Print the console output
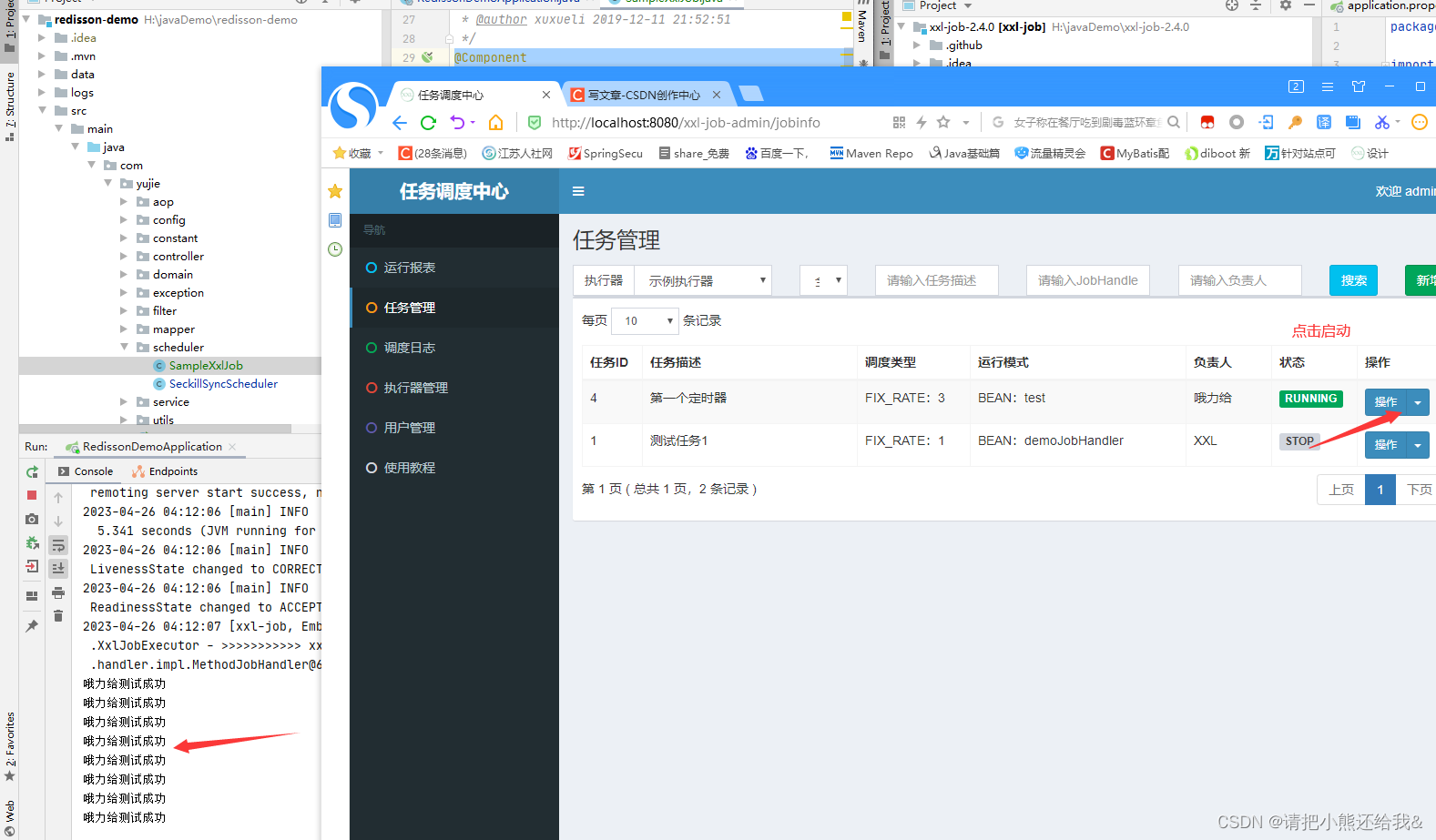1436x840 pixels. coord(58,592)
